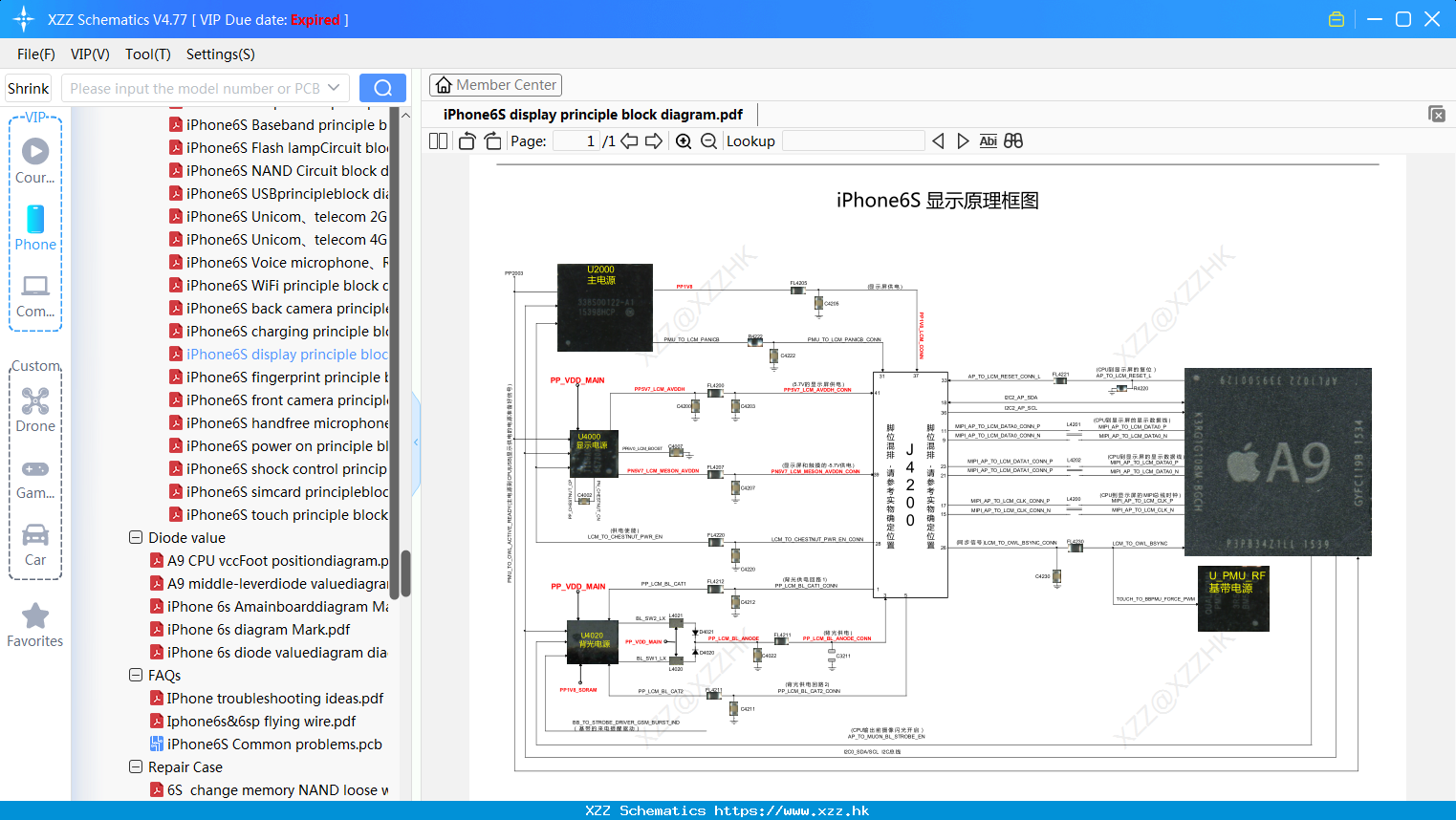Image resolution: width=1456 pixels, height=820 pixels.
Task: Open iPhone6S Voice microphone file
Action: tap(278, 262)
